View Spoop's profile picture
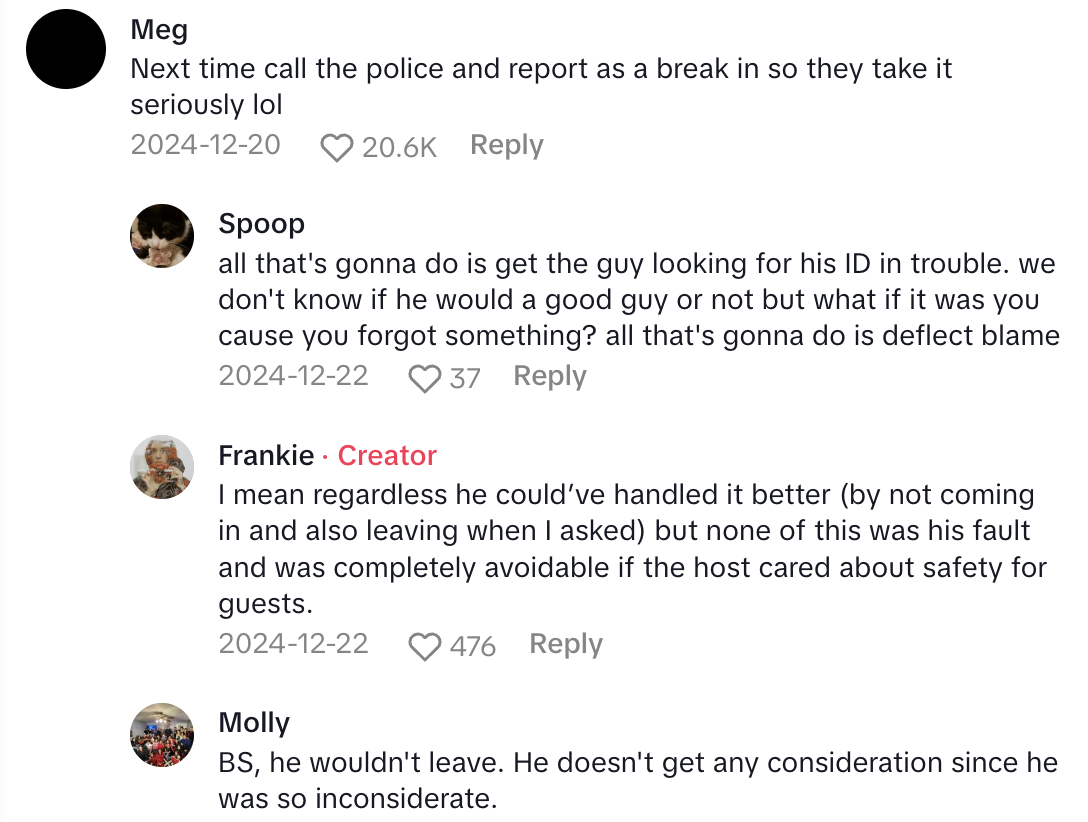Screen dimensions: 1088x822 [x=162, y=236]
